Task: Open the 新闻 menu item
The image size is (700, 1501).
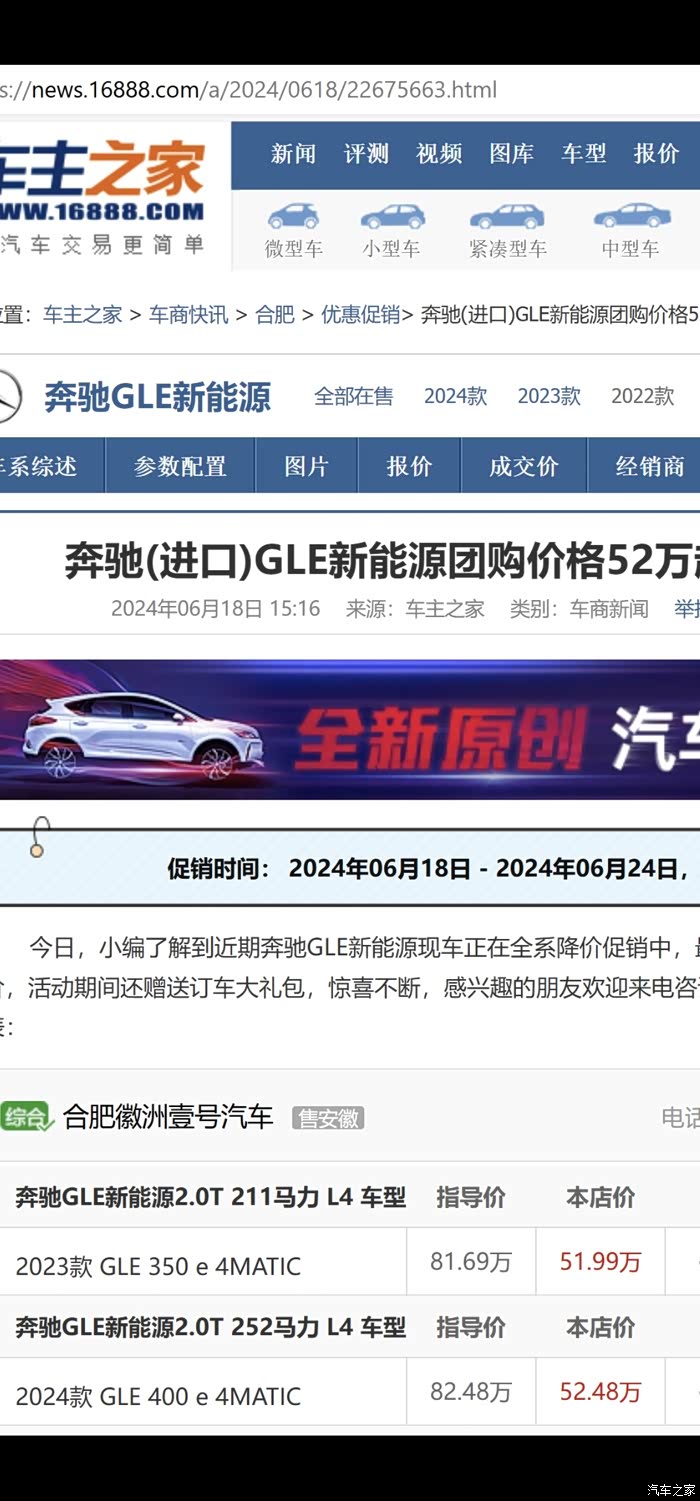Action: [293, 154]
